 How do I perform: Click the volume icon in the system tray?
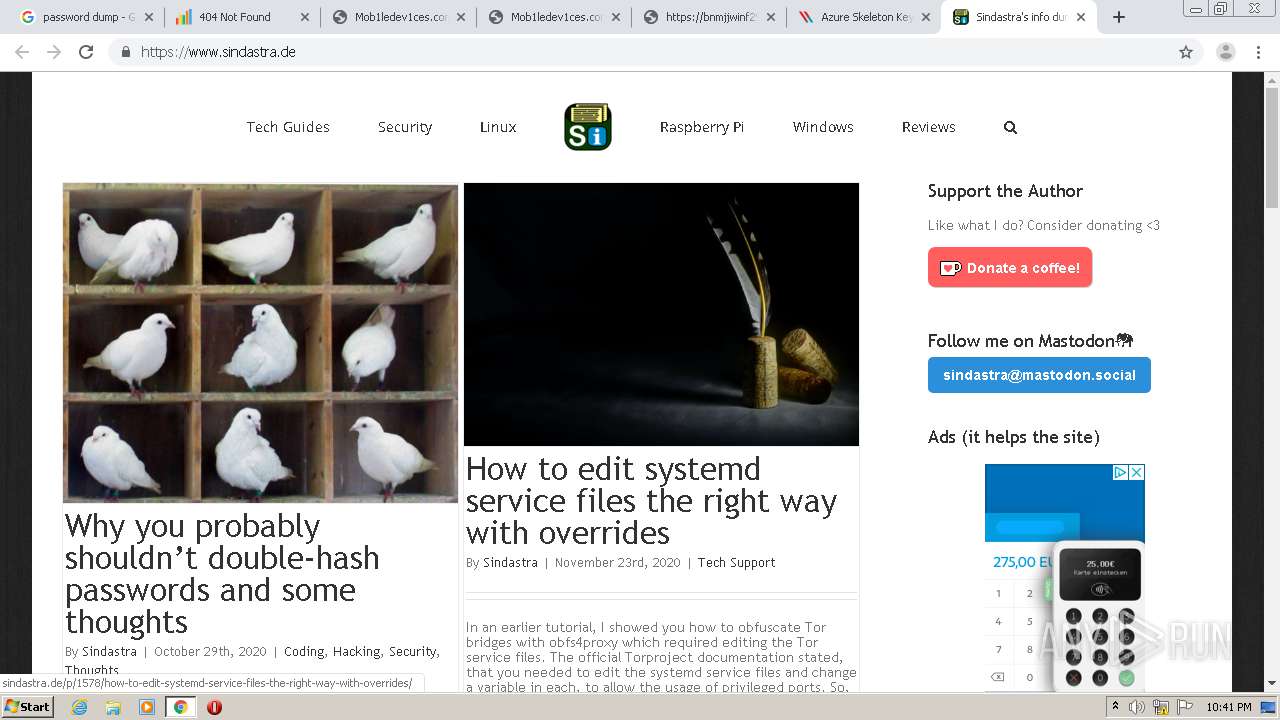click(x=1136, y=707)
